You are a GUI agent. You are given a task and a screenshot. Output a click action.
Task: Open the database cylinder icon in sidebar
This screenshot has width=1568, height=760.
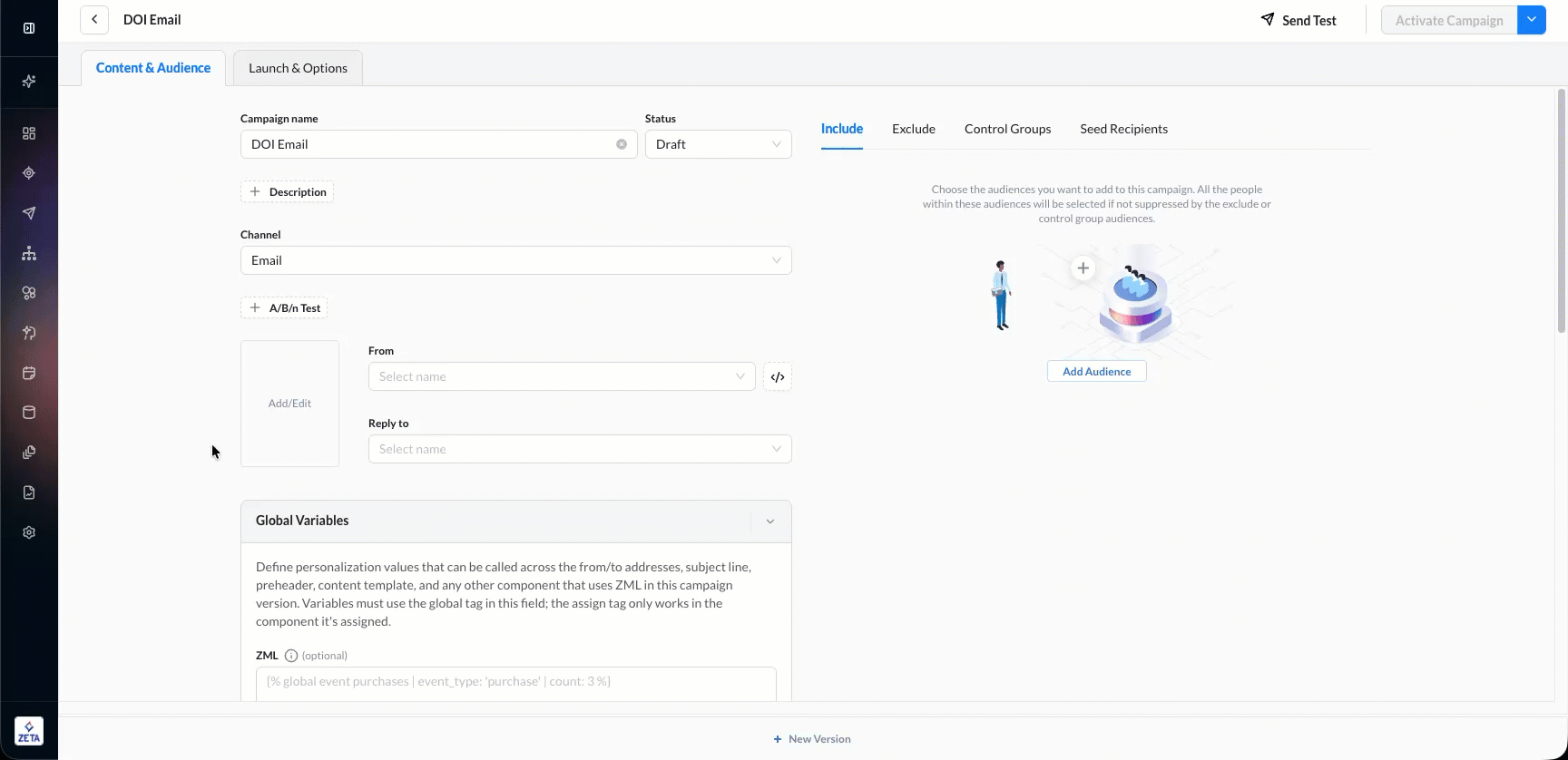coord(29,413)
